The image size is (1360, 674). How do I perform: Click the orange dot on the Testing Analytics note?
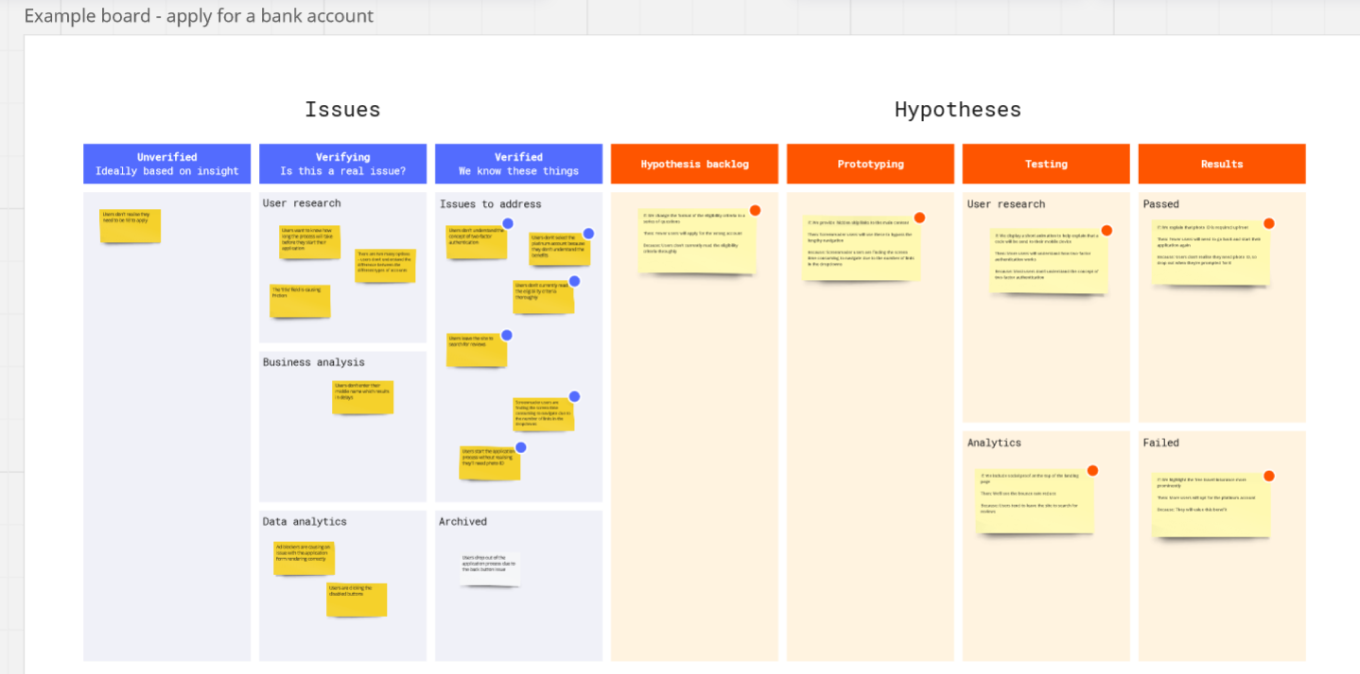coord(1093,471)
